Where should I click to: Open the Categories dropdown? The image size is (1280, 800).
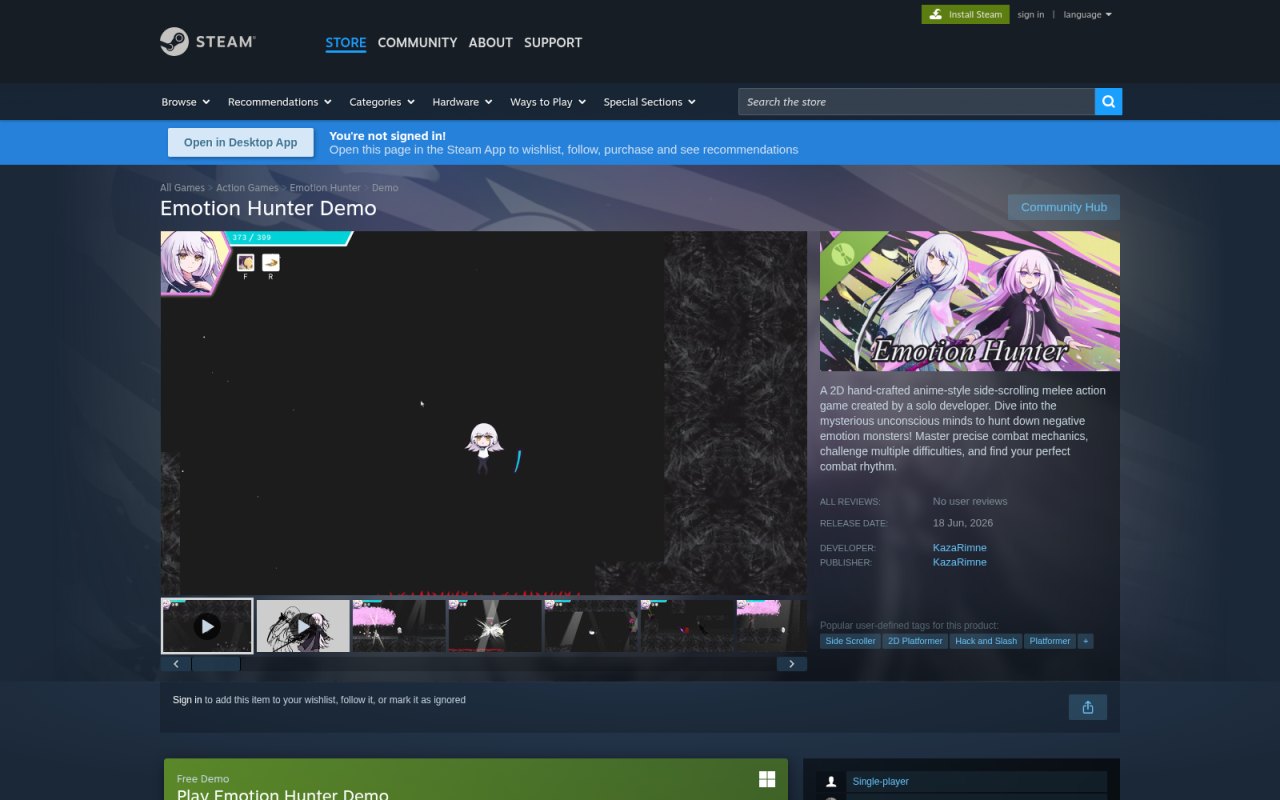pos(382,102)
